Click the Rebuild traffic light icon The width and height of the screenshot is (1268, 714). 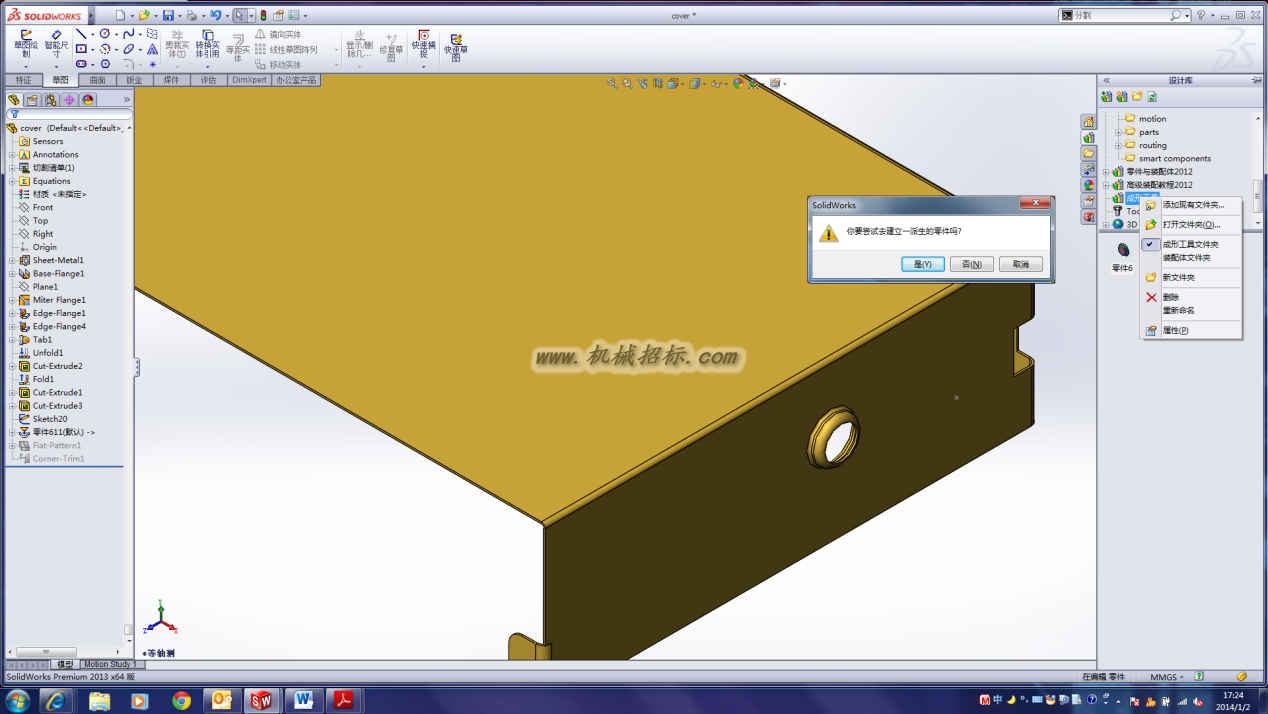coord(263,15)
